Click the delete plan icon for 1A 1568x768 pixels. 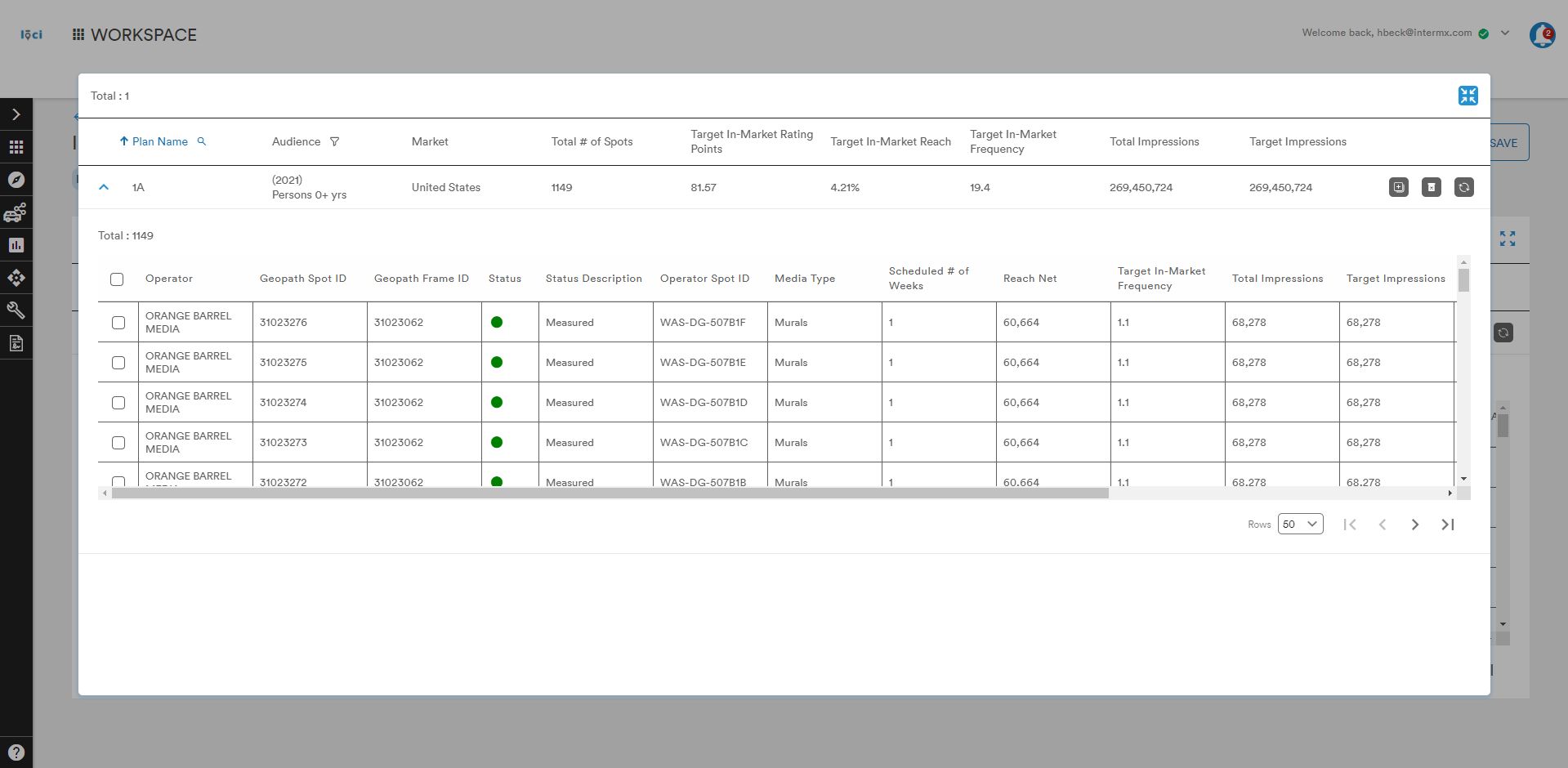tap(1432, 187)
